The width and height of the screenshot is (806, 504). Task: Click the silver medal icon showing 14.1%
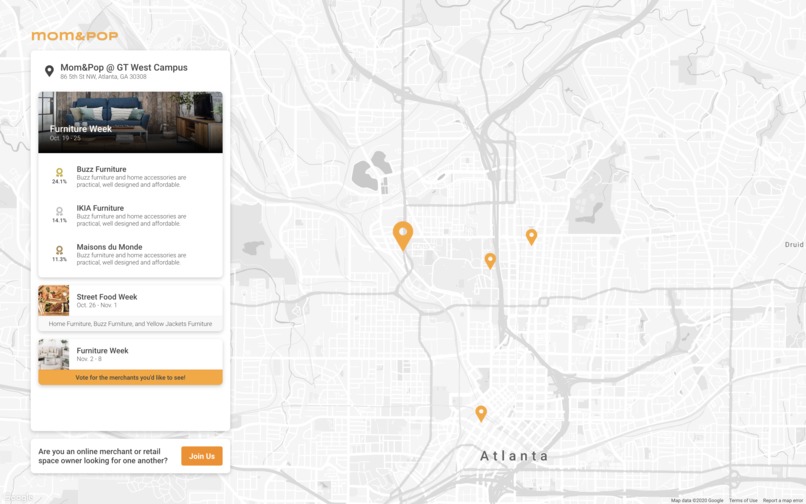pyautogui.click(x=59, y=211)
